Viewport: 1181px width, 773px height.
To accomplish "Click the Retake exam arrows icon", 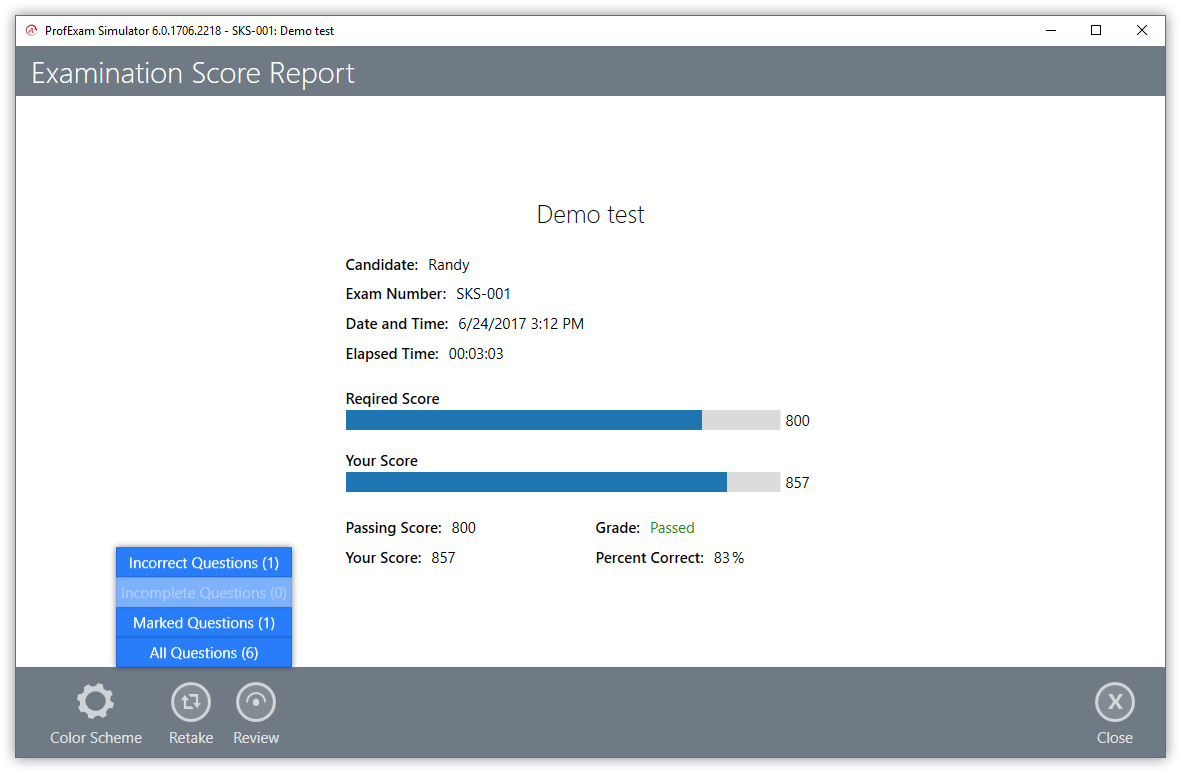I will 191,702.
